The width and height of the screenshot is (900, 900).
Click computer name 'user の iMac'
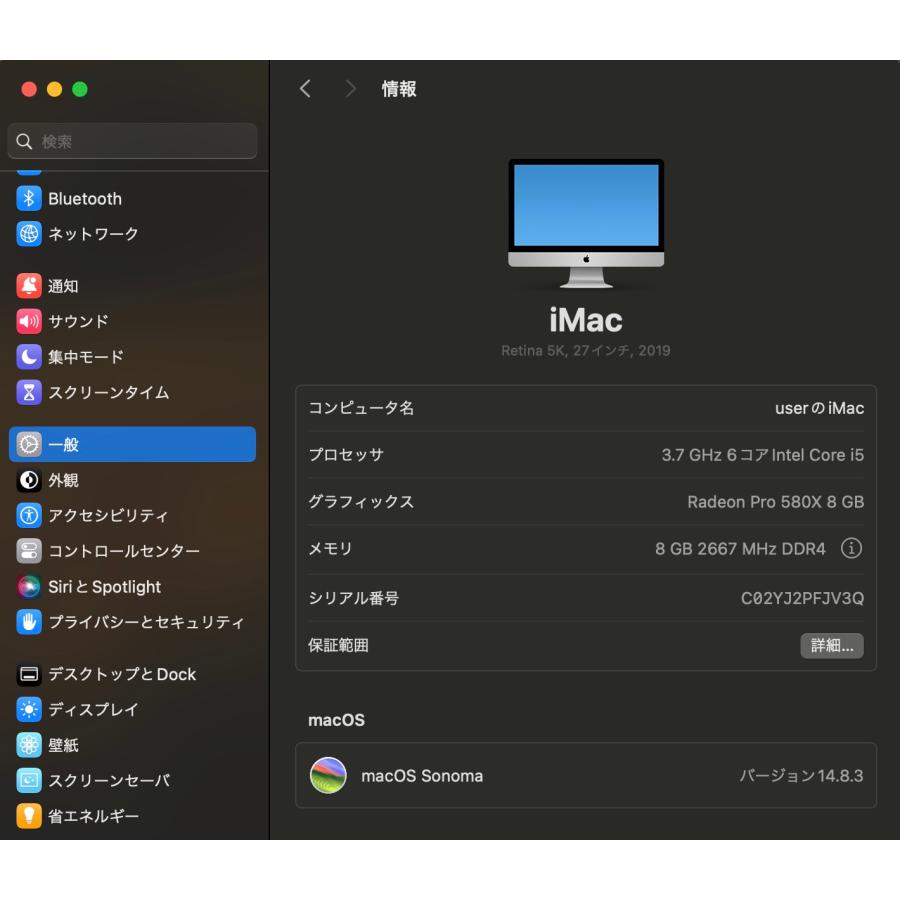[x=819, y=408]
